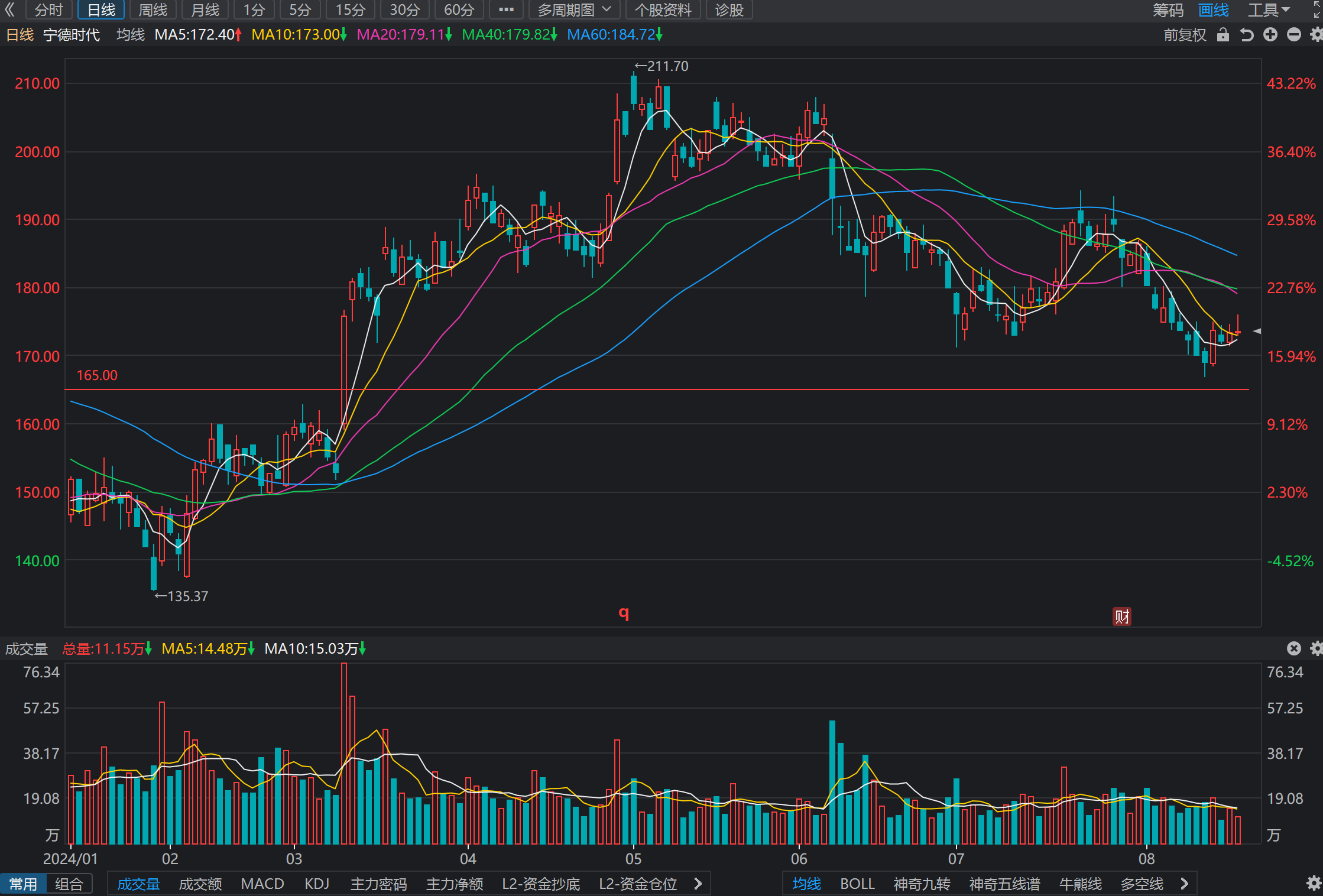This screenshot has height=896, width=1323.
Task: Change the 前复权 adjustment mode
Action: (1185, 35)
